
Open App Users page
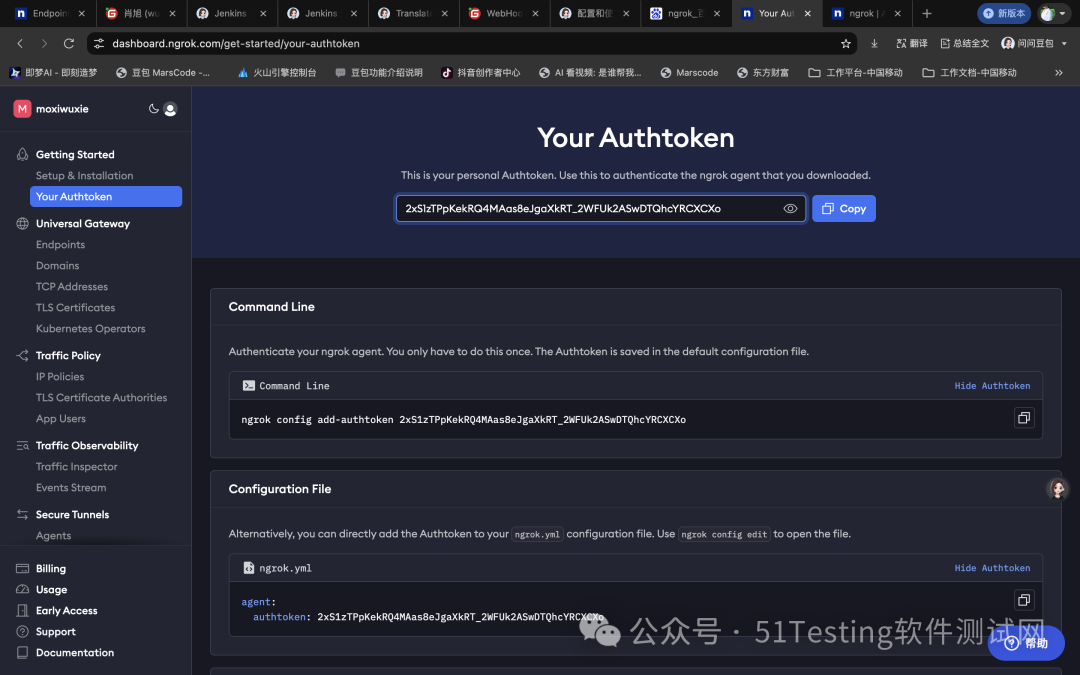(61, 418)
